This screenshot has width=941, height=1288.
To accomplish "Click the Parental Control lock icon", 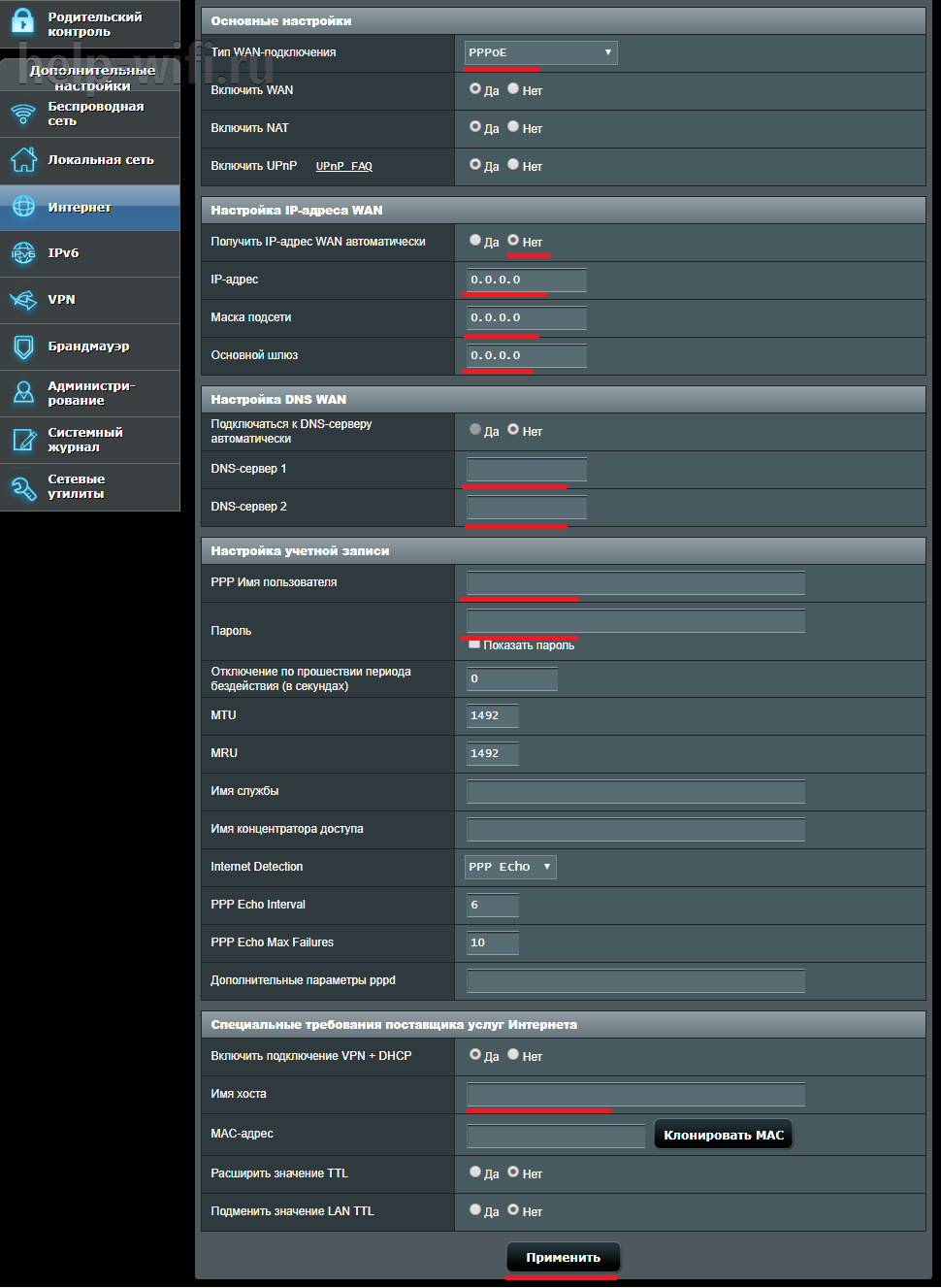I will point(23,23).
